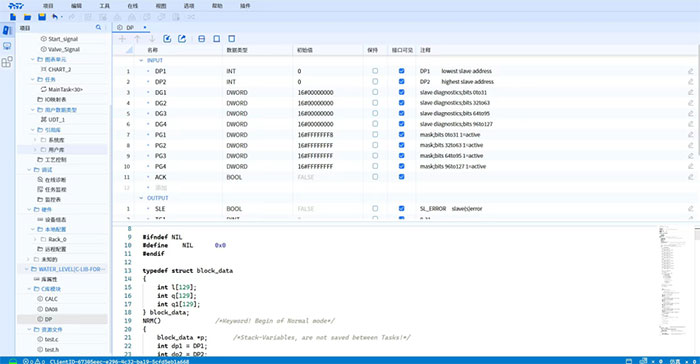Click the edit icon at end of PG4 row
The width and height of the screenshot is (700, 364).
(x=691, y=166)
